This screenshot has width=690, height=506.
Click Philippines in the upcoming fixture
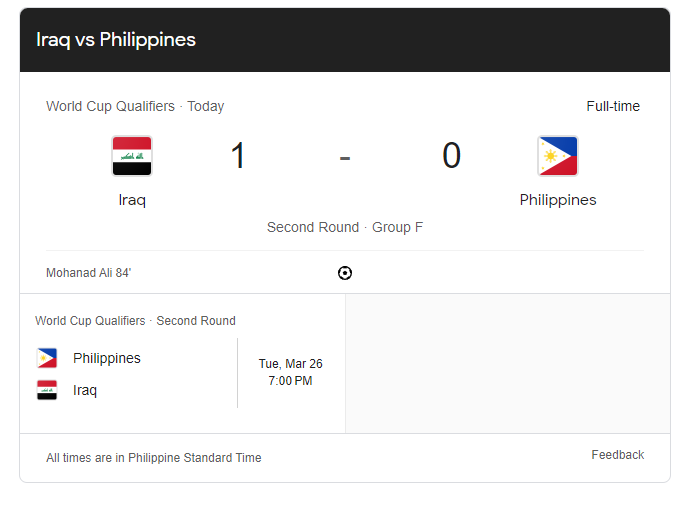pyautogui.click(x=107, y=358)
